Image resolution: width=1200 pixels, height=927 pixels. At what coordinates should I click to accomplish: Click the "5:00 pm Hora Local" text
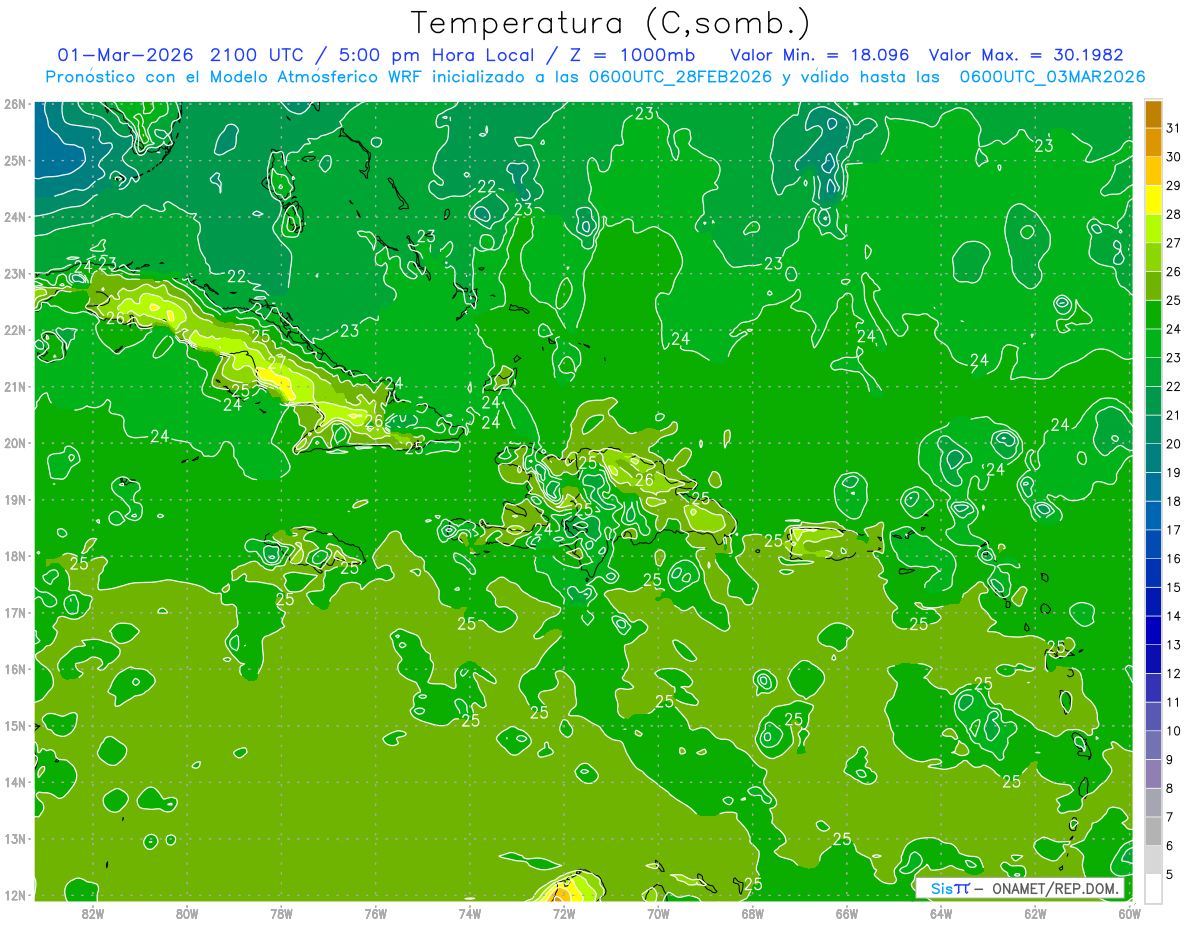438,55
